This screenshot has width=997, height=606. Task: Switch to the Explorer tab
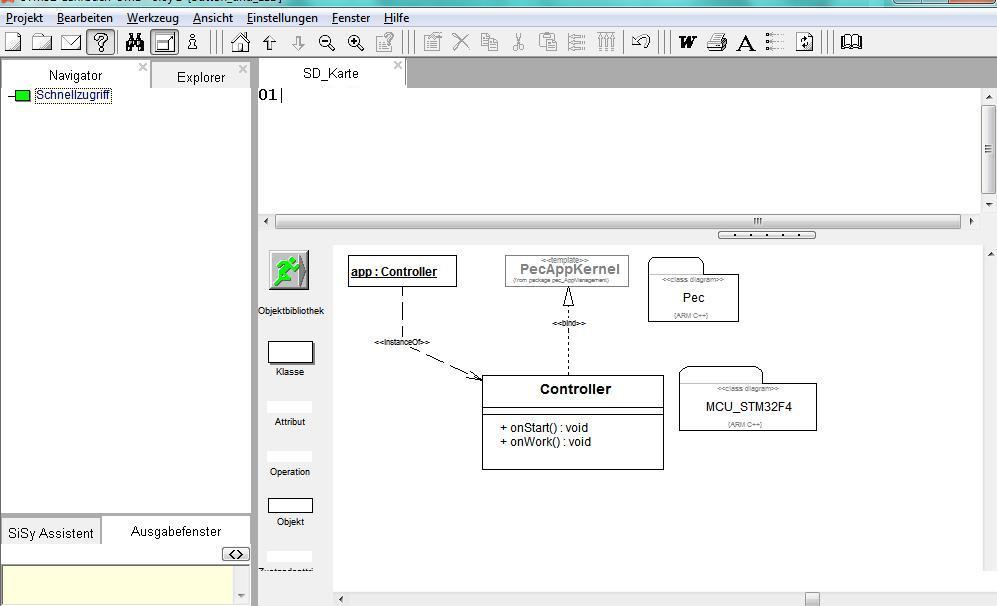pos(200,77)
